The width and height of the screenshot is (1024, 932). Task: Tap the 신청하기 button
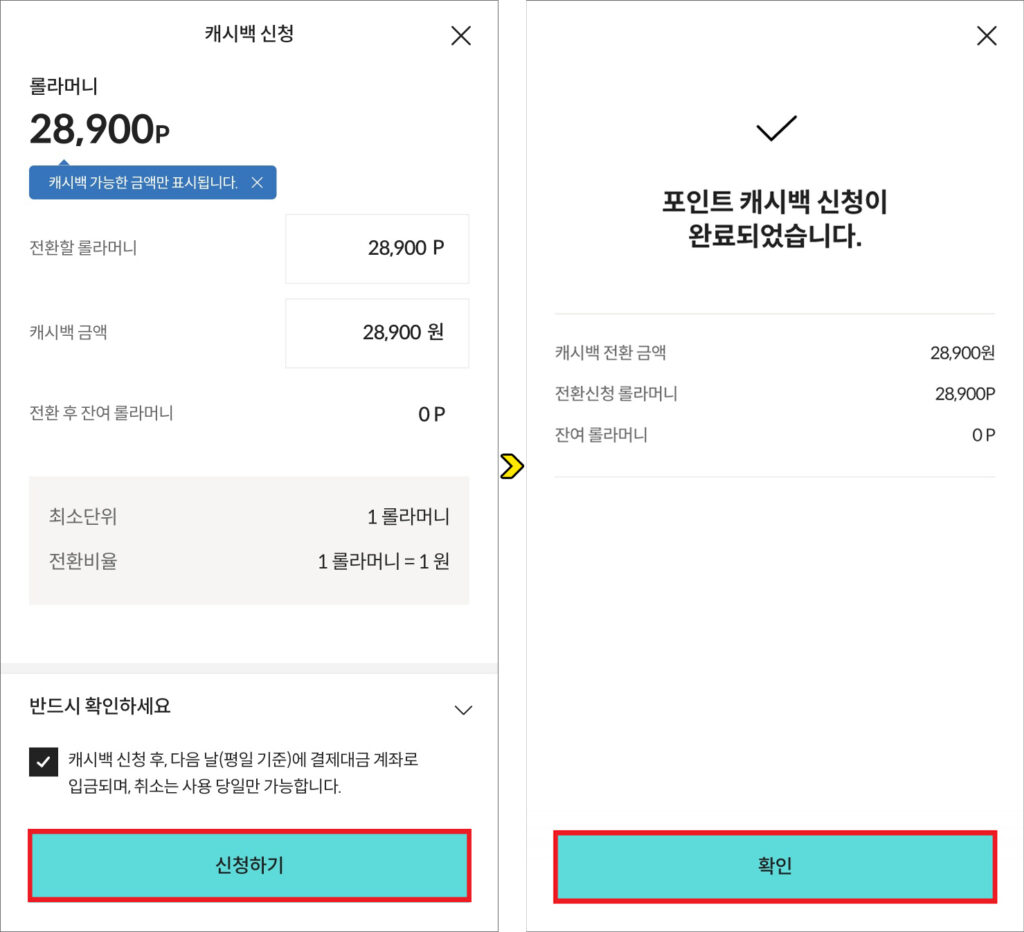click(249, 865)
